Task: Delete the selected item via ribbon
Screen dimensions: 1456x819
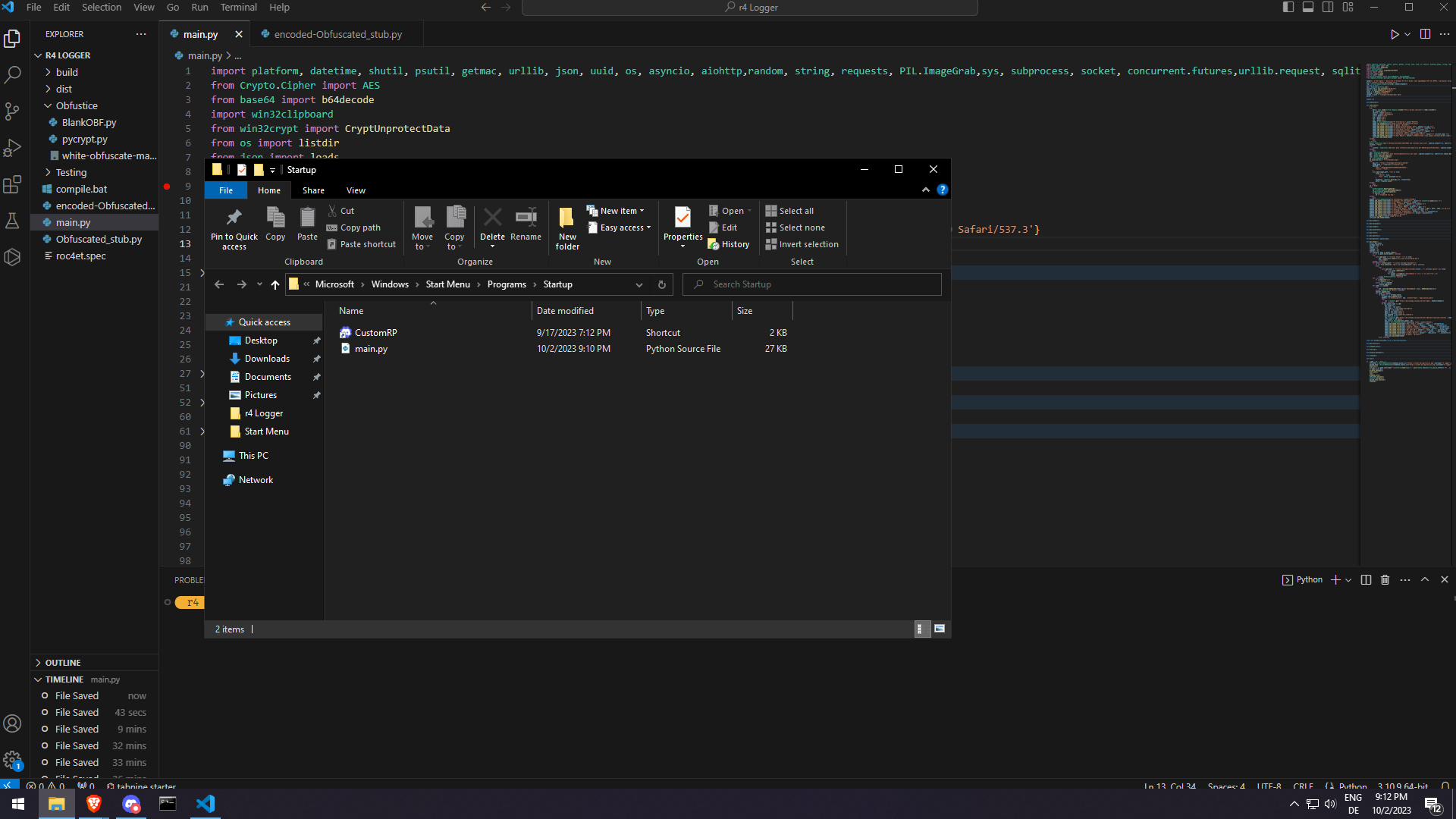Action: pyautogui.click(x=492, y=227)
